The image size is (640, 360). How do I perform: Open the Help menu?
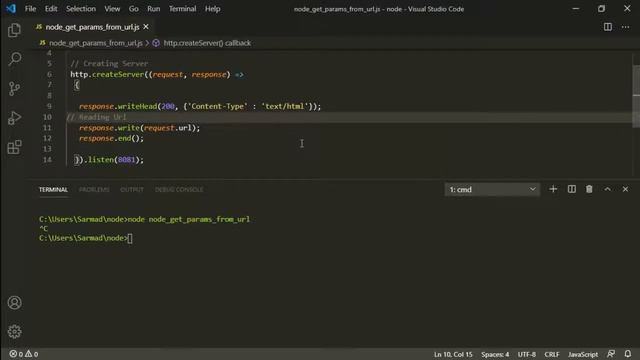pyautogui.click(x=212, y=9)
